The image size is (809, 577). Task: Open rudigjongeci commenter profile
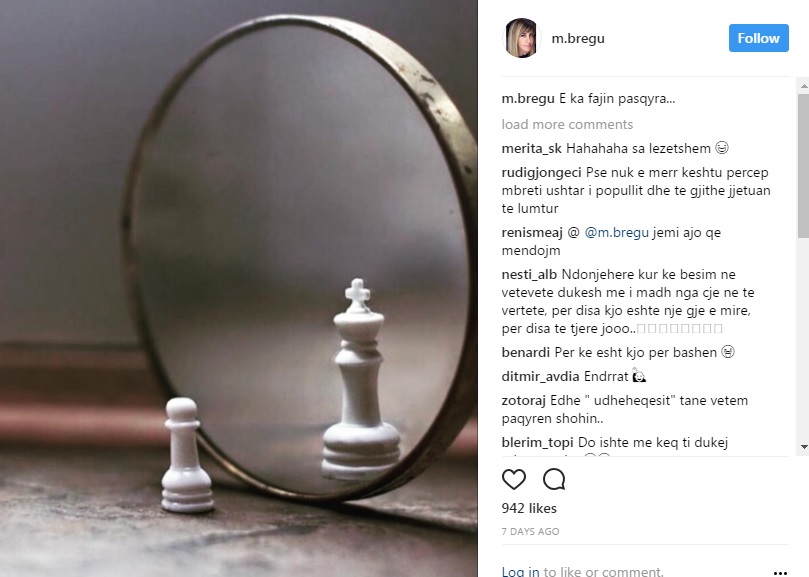pyautogui.click(x=541, y=172)
